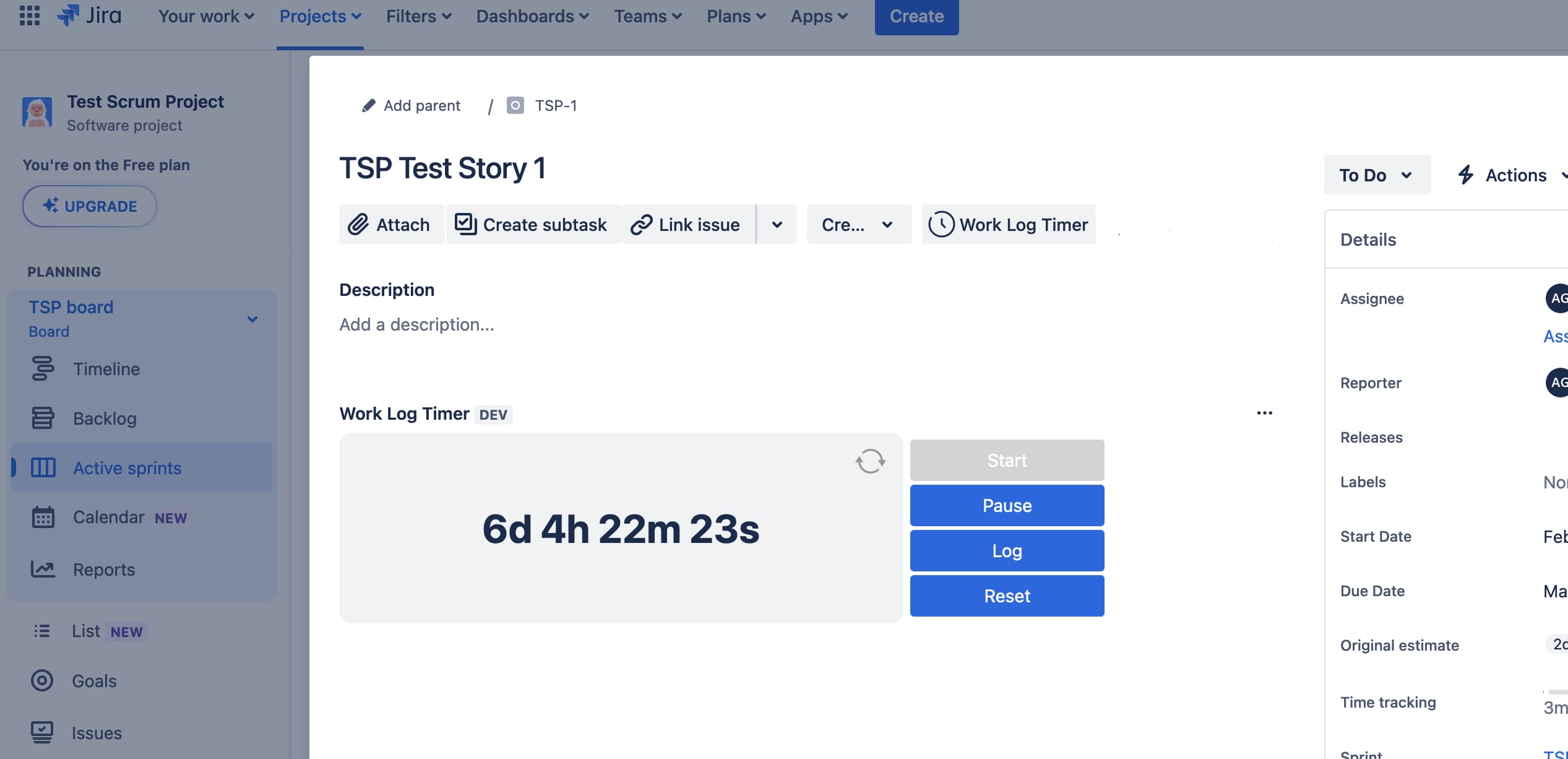Expand arrow next to Link issue
This screenshot has width=1568, height=759.
[x=777, y=225]
